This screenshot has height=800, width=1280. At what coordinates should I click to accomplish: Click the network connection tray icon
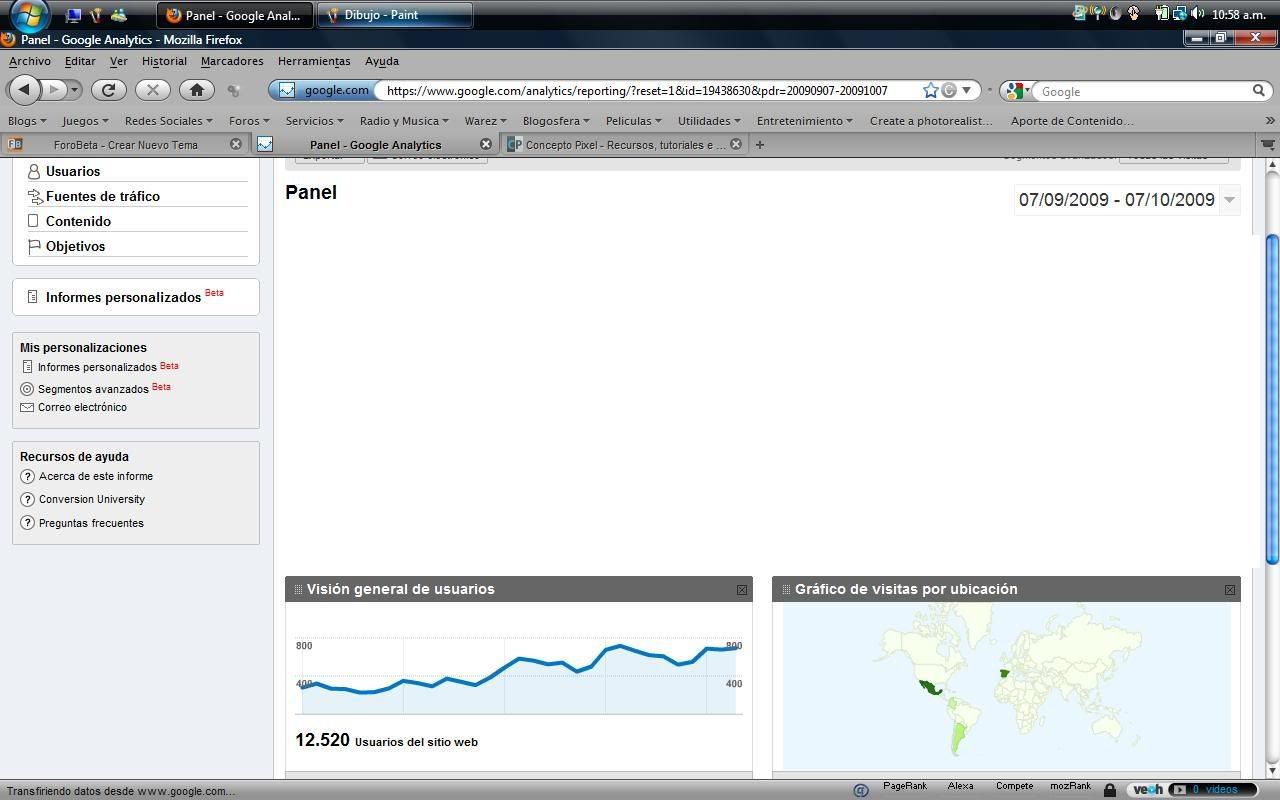1179,14
